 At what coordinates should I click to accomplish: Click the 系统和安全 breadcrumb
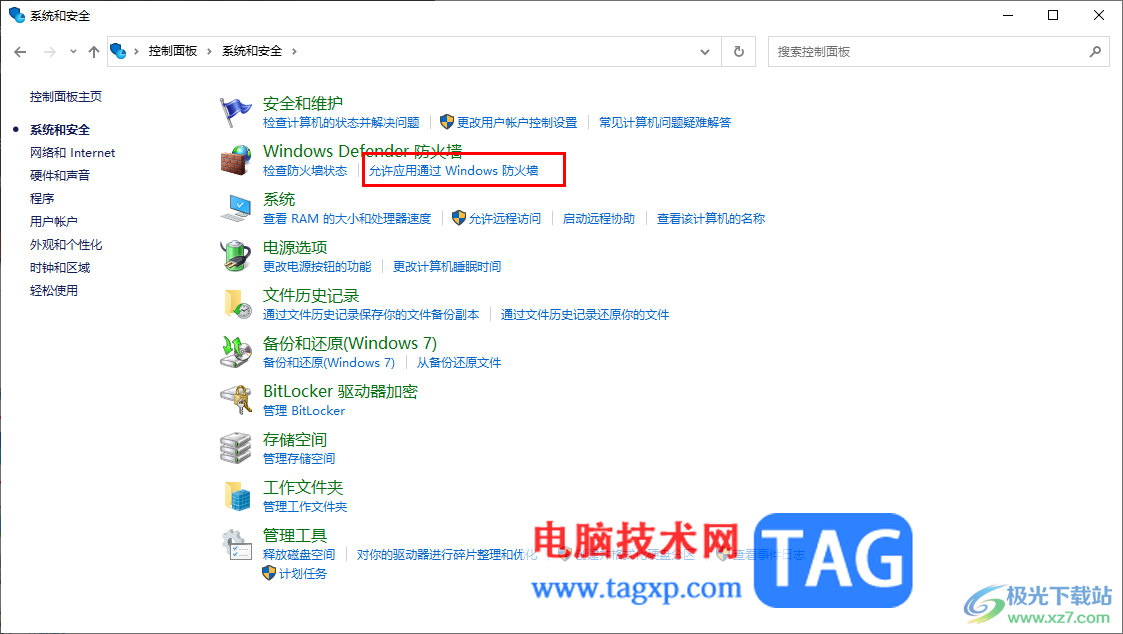tap(252, 51)
